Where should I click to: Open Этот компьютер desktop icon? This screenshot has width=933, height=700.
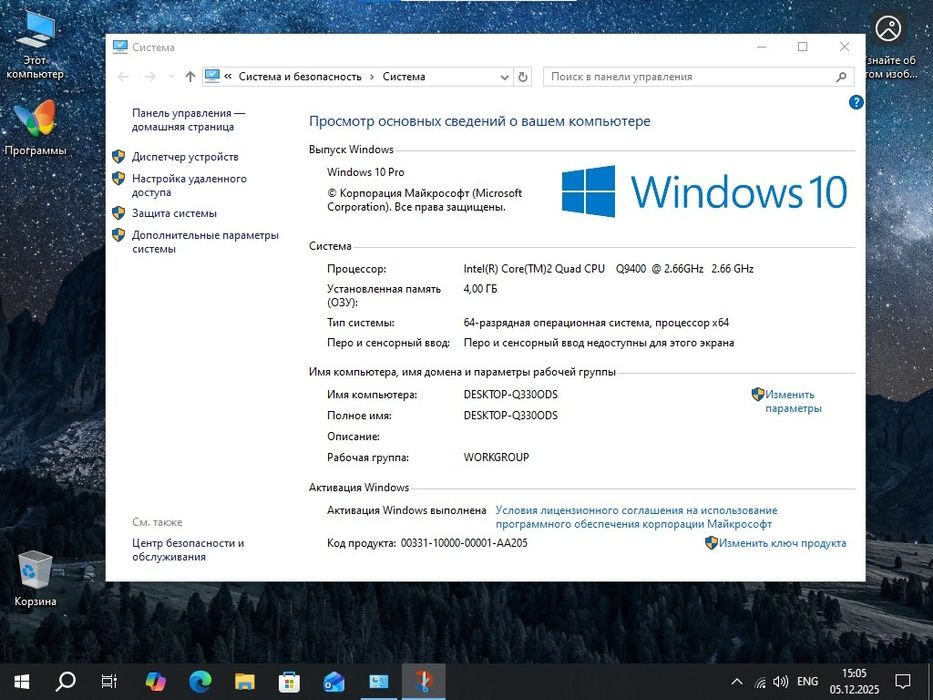pyautogui.click(x=35, y=45)
